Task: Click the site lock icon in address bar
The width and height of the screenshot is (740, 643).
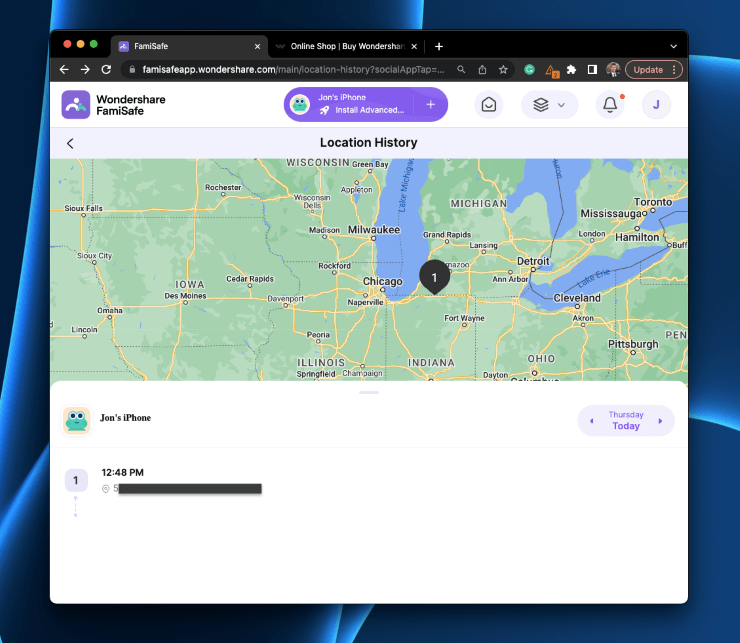Action: pyautogui.click(x=133, y=69)
